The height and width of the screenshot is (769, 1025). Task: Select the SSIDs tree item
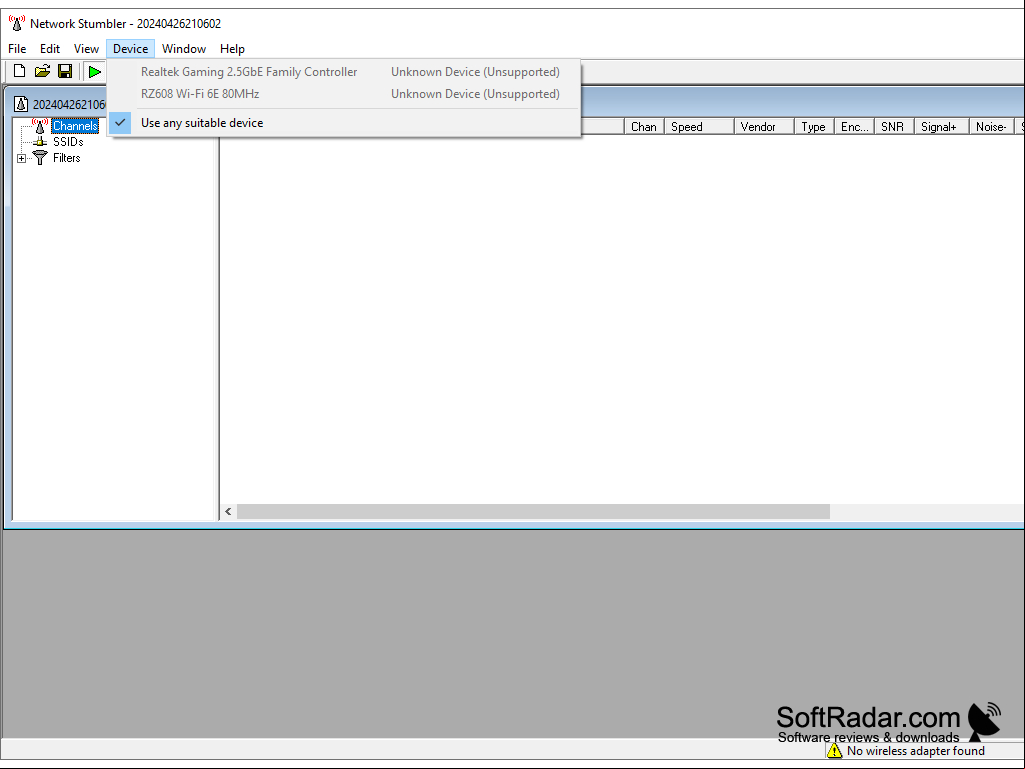pos(68,142)
